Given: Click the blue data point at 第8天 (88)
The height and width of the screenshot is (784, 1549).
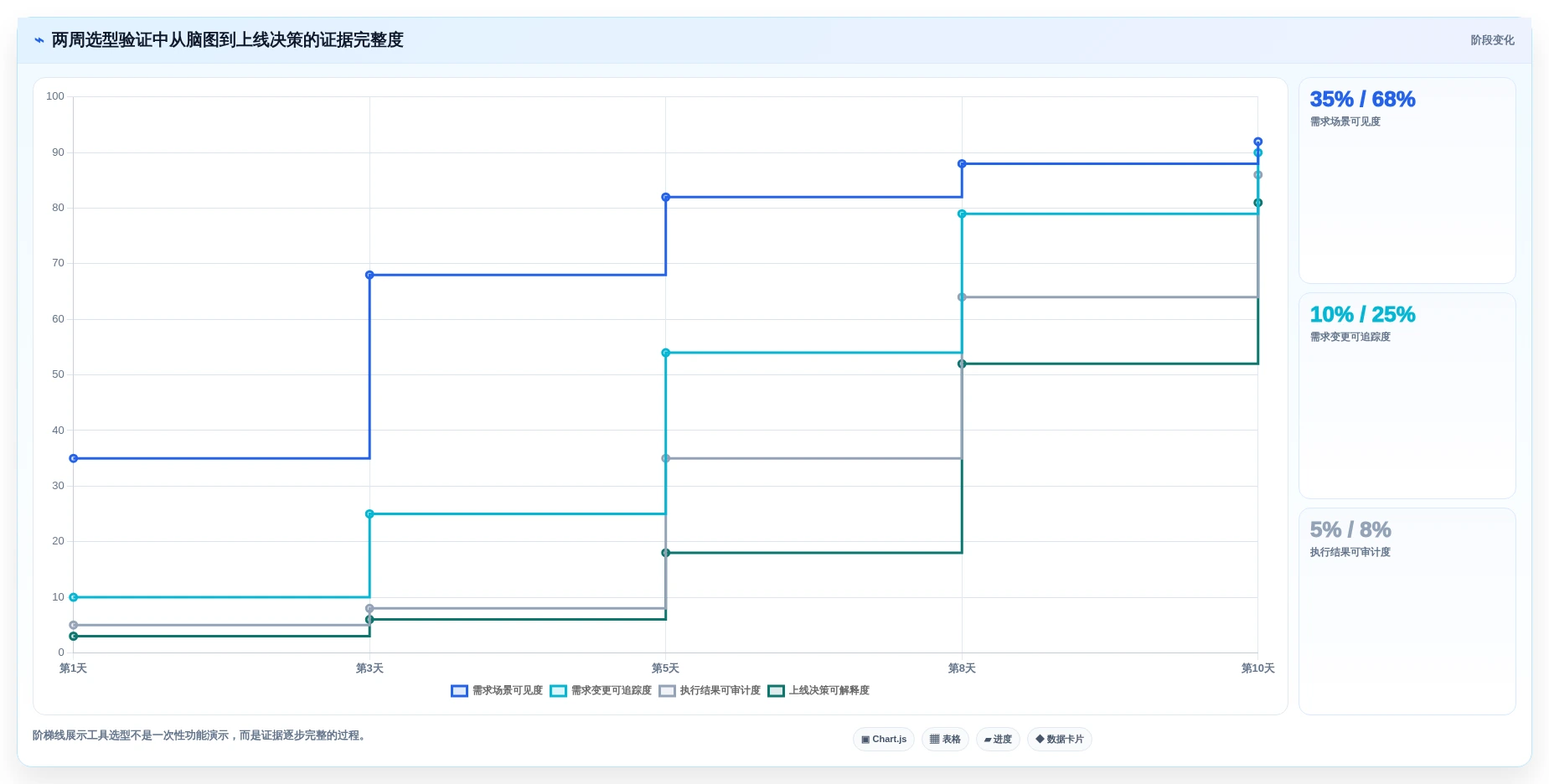Looking at the screenshot, I should pos(962,164).
